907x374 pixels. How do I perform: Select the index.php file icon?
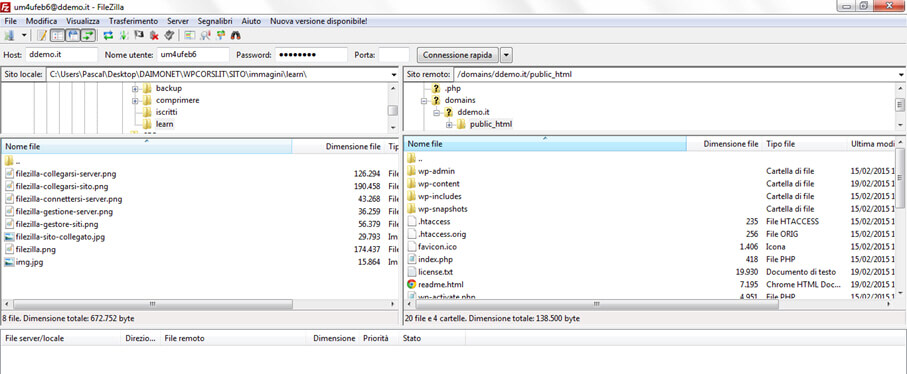tap(411, 259)
